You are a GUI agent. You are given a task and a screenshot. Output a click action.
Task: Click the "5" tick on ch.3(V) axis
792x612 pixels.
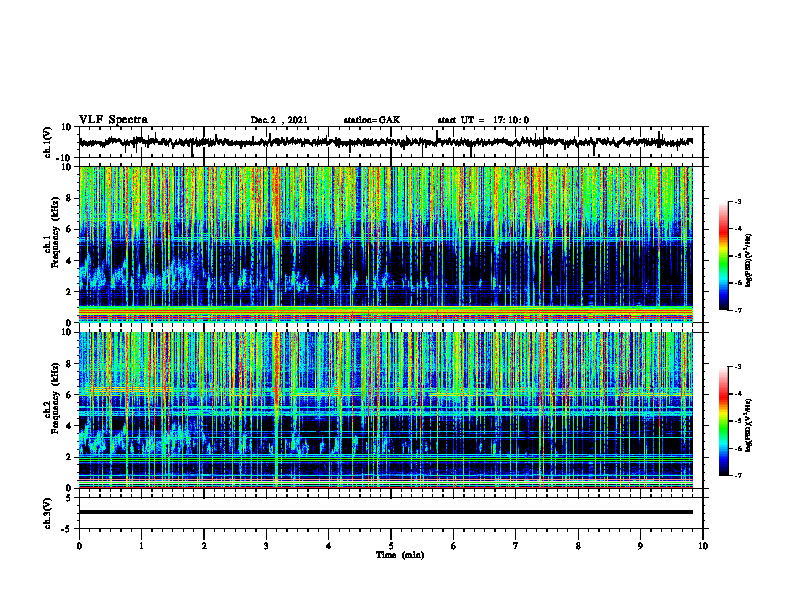pos(69,498)
